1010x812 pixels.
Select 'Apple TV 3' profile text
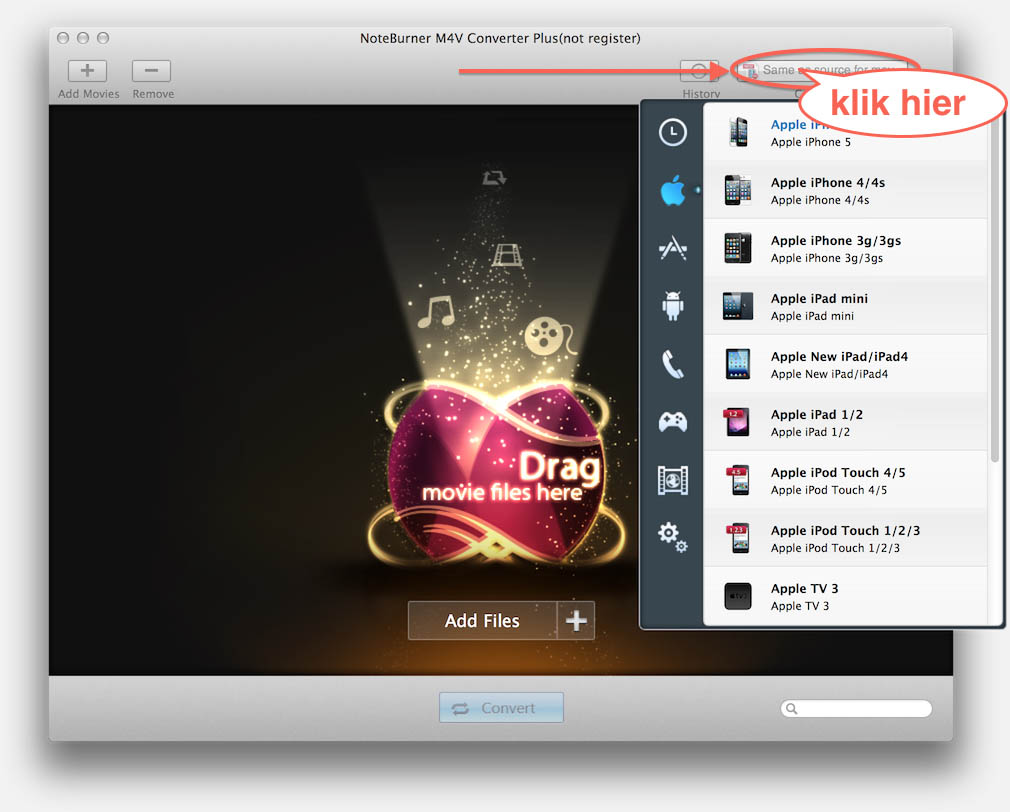805,589
